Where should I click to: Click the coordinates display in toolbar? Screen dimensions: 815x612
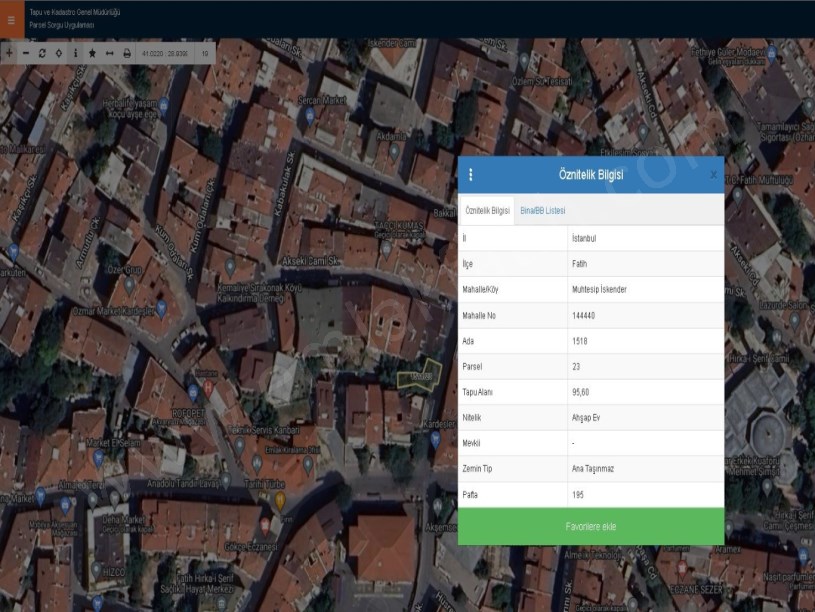(x=165, y=52)
